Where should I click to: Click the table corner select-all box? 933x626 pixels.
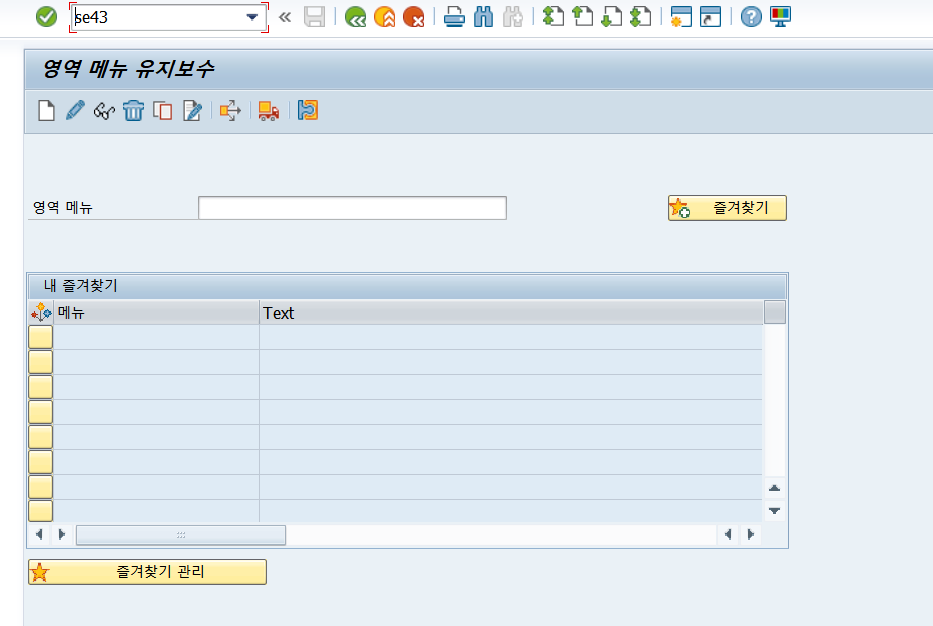tap(775, 312)
